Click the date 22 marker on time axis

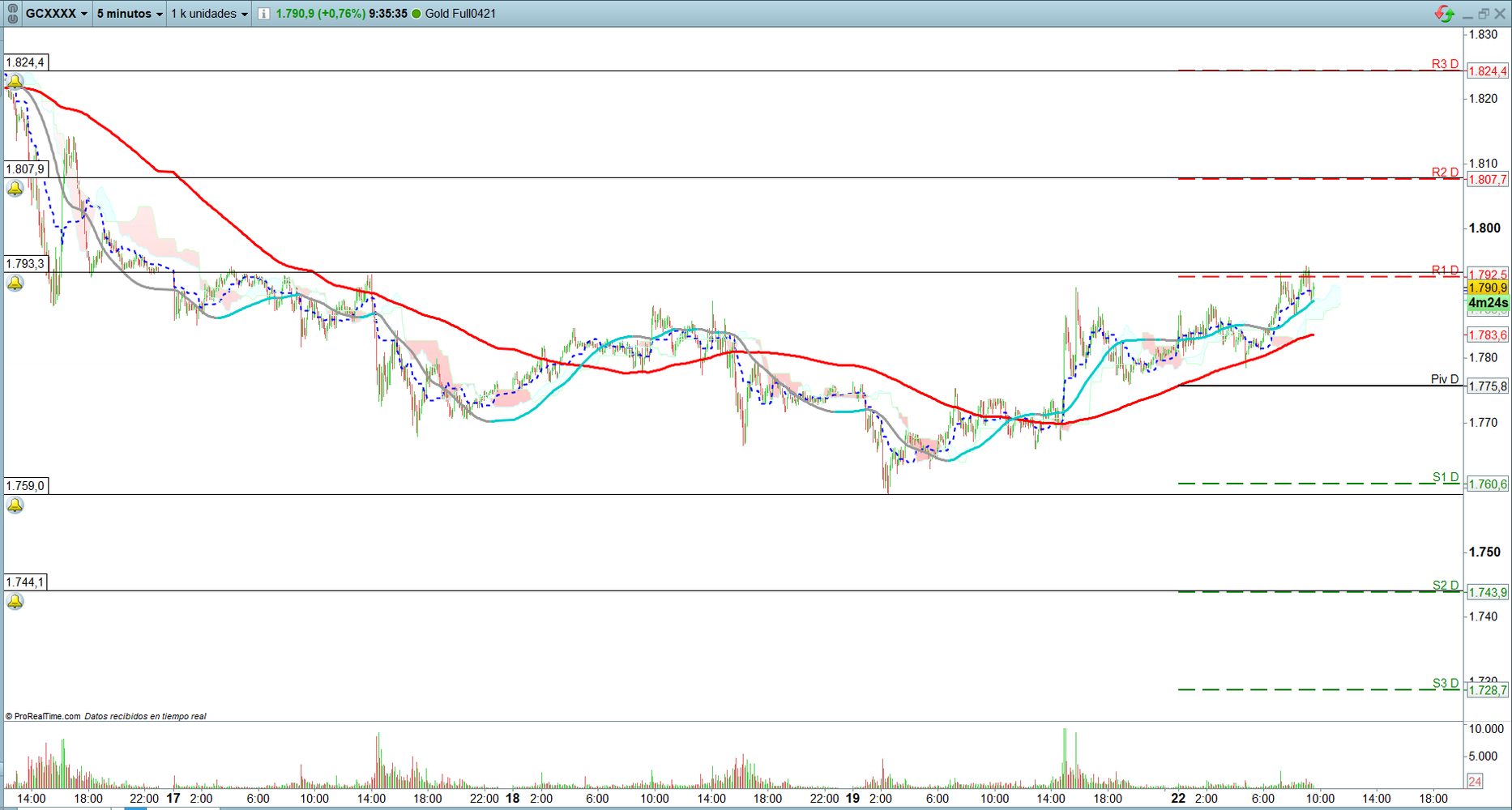pos(1178,799)
